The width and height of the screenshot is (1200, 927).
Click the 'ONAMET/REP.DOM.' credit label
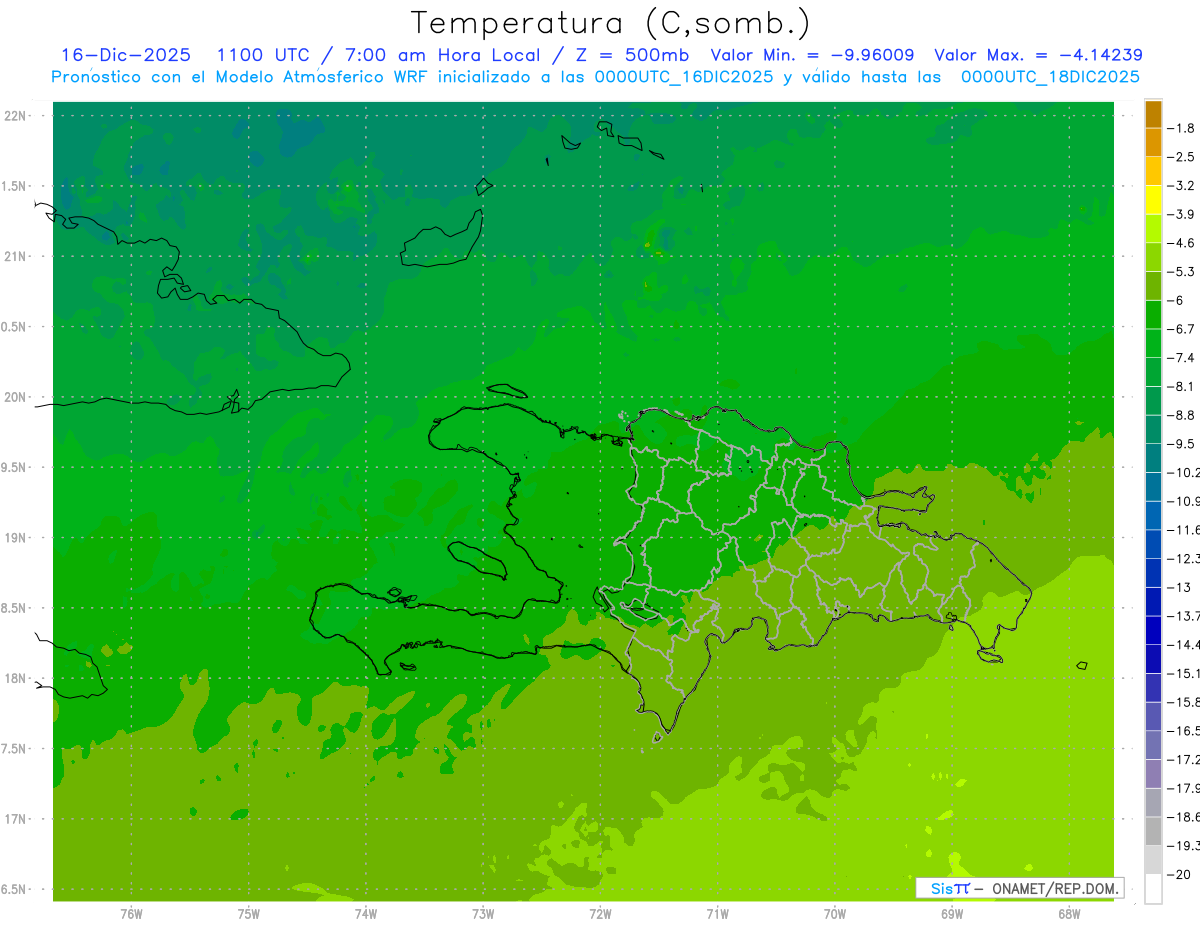1055,889
